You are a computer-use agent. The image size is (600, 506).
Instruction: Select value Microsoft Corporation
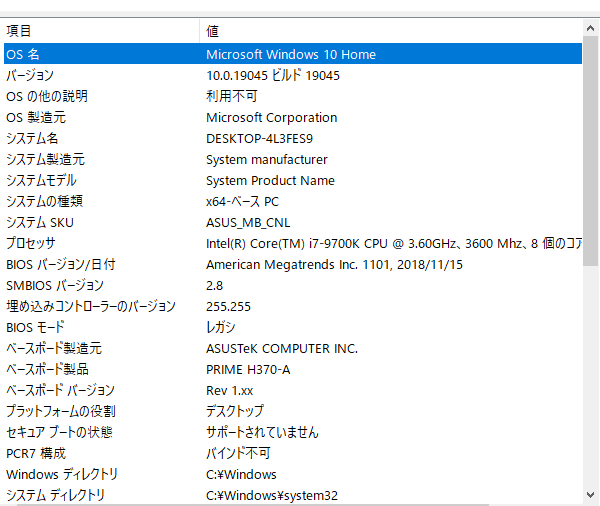click(x=271, y=118)
